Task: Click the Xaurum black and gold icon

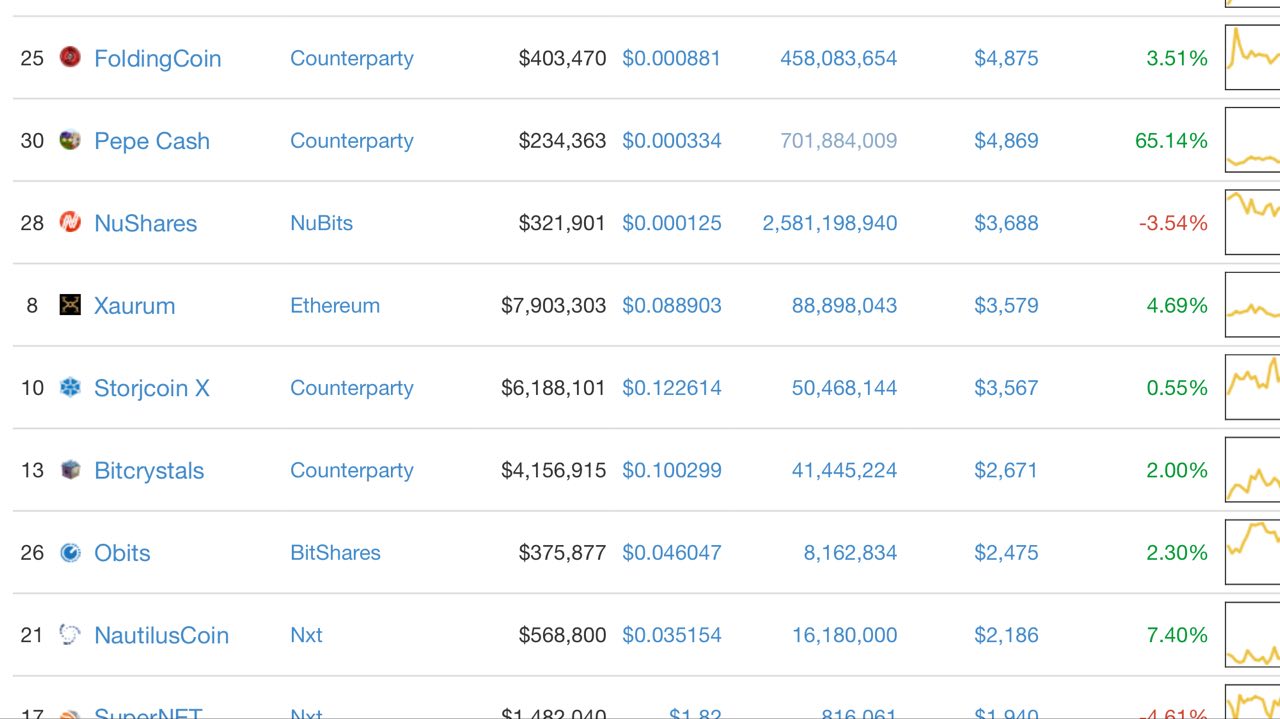Action: pos(70,305)
